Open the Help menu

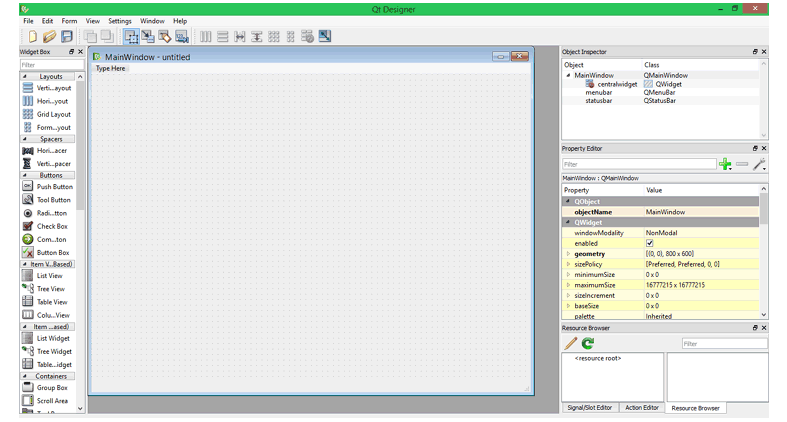pos(180,21)
